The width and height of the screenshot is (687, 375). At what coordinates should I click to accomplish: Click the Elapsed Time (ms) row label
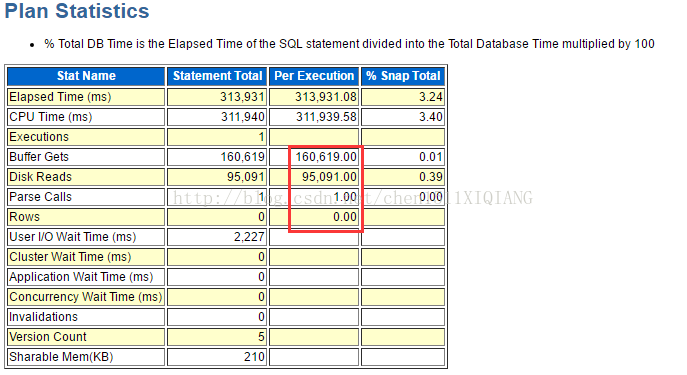(x=60, y=97)
